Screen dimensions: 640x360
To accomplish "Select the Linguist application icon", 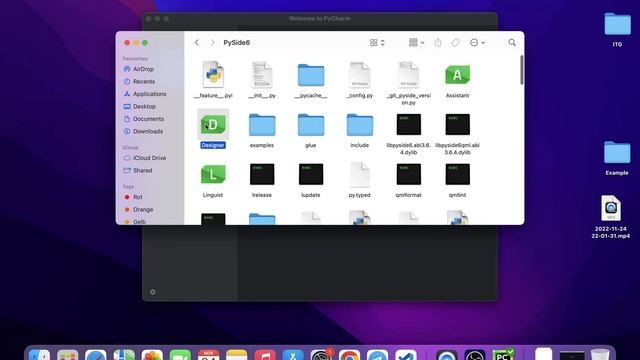I will click(x=213, y=174).
